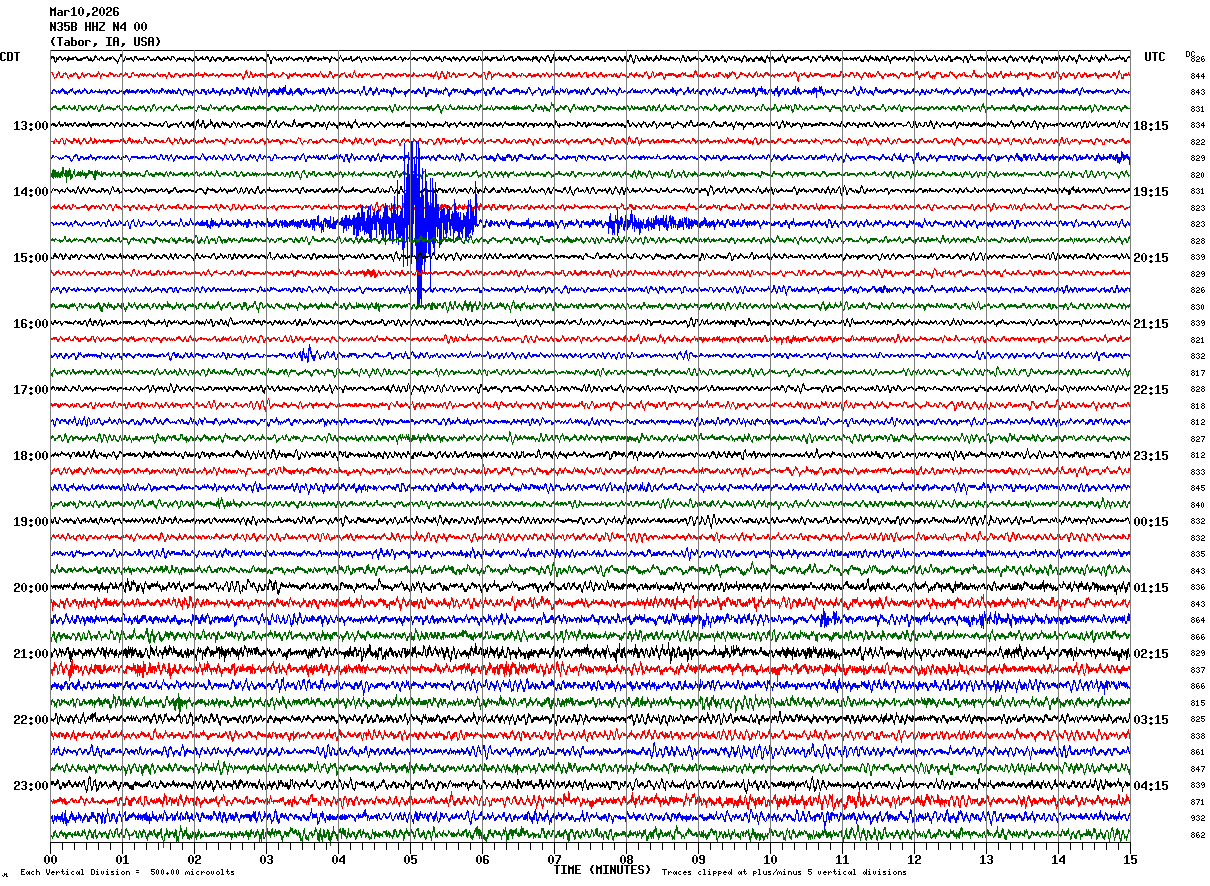Click the 15 minute tick label on the bottom axis
The width and height of the screenshot is (1210, 886).
[1130, 859]
